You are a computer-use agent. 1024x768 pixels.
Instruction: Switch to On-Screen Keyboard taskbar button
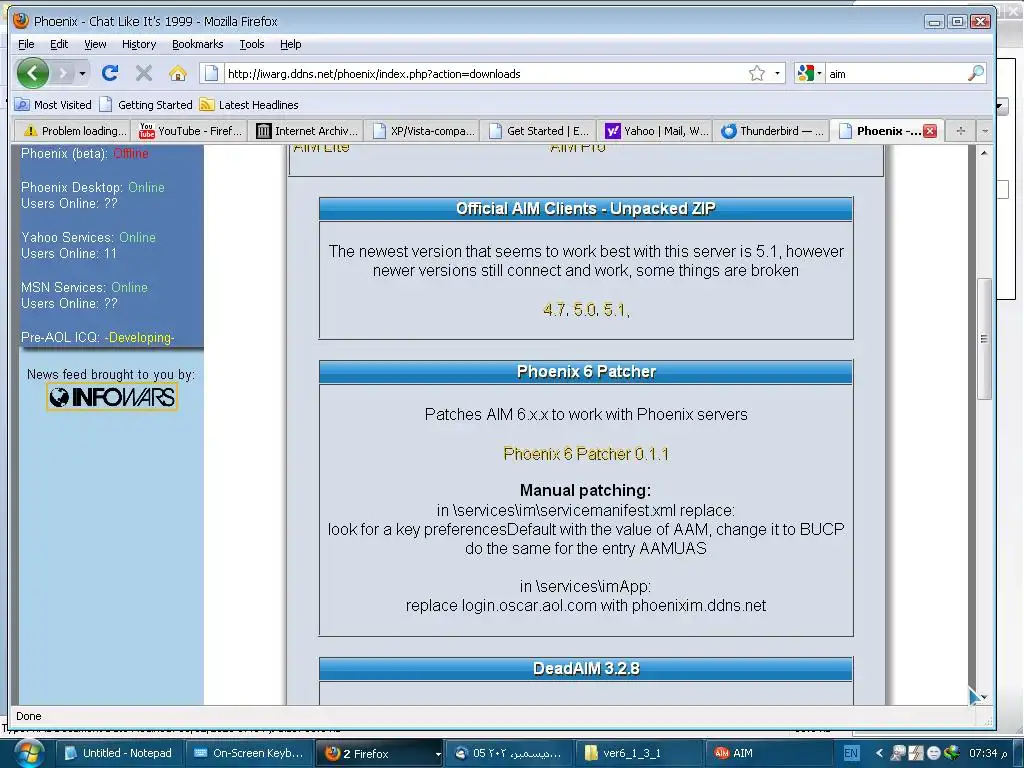(249, 753)
